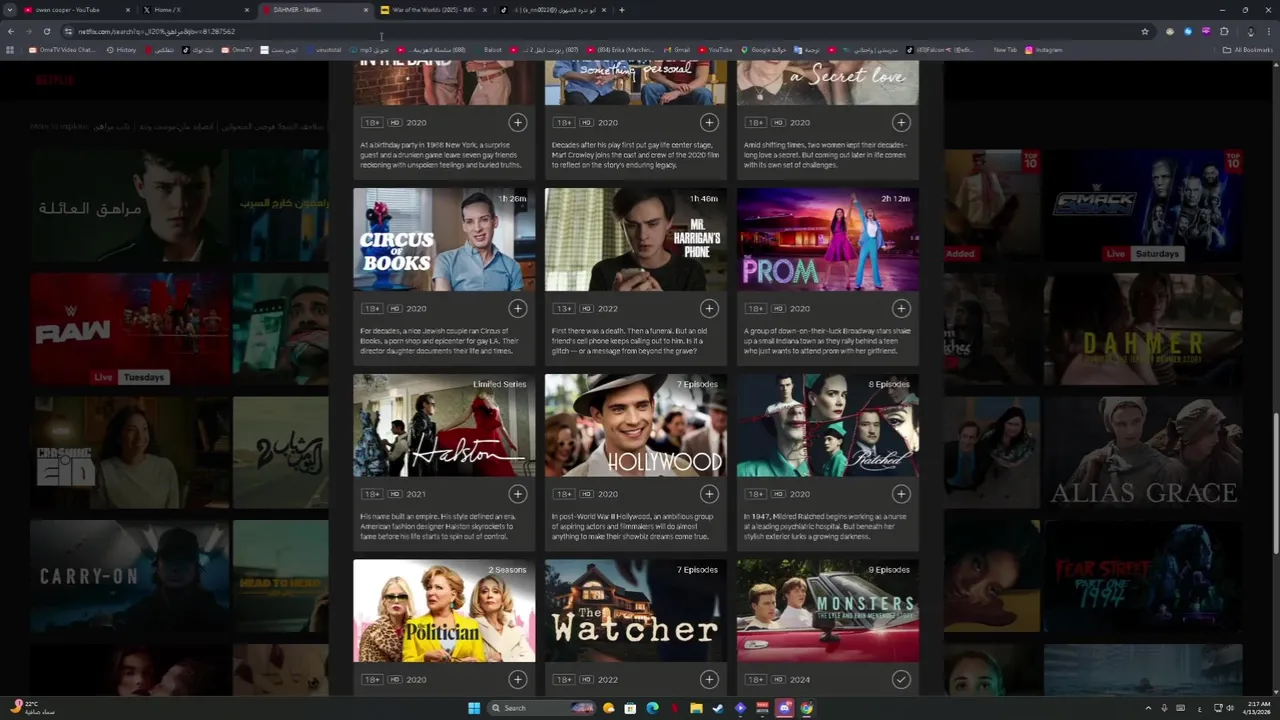Select Crashing Eid tile in background
This screenshot has width=1280, height=720.
pyautogui.click(x=129, y=453)
